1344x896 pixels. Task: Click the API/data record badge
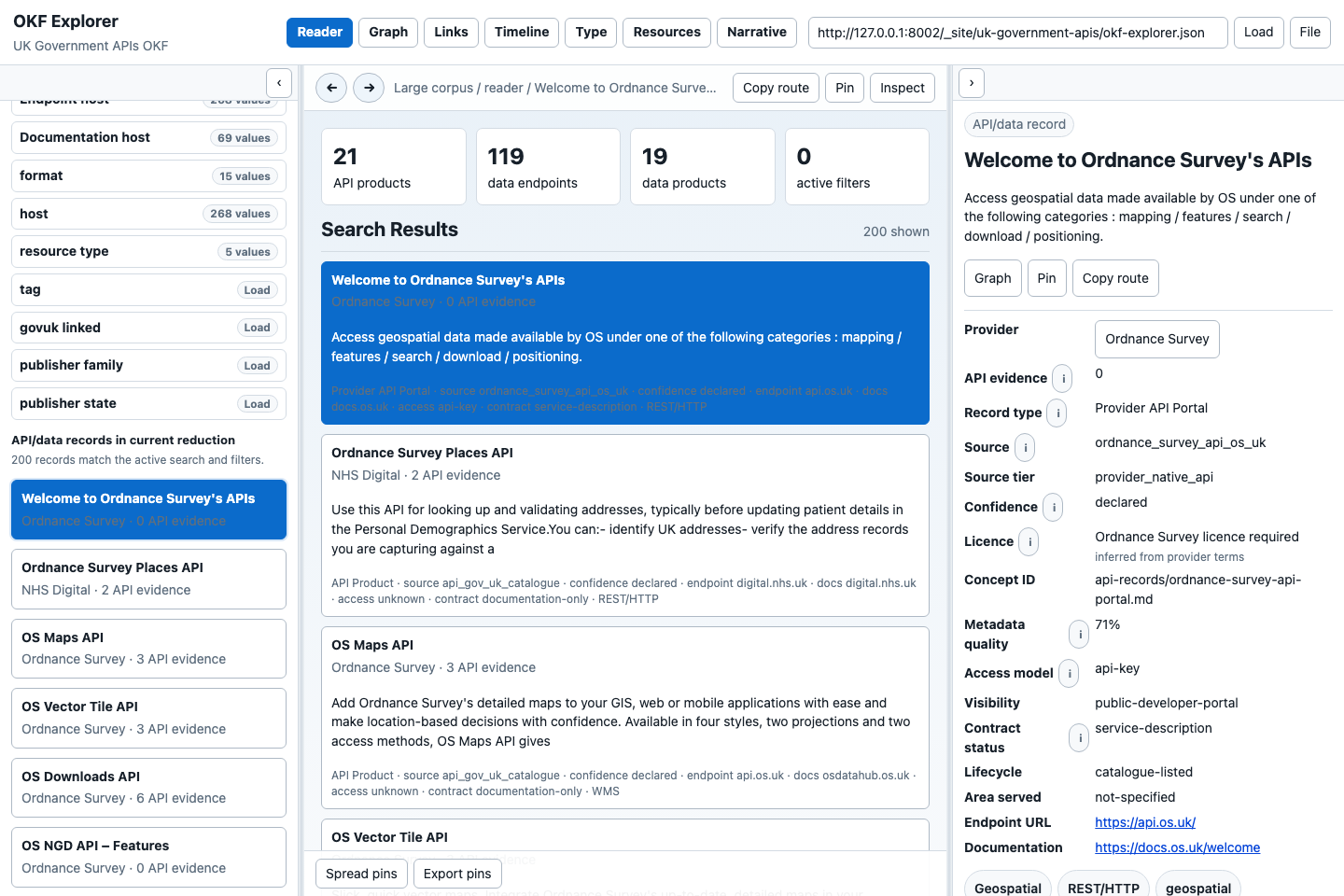coord(1019,124)
